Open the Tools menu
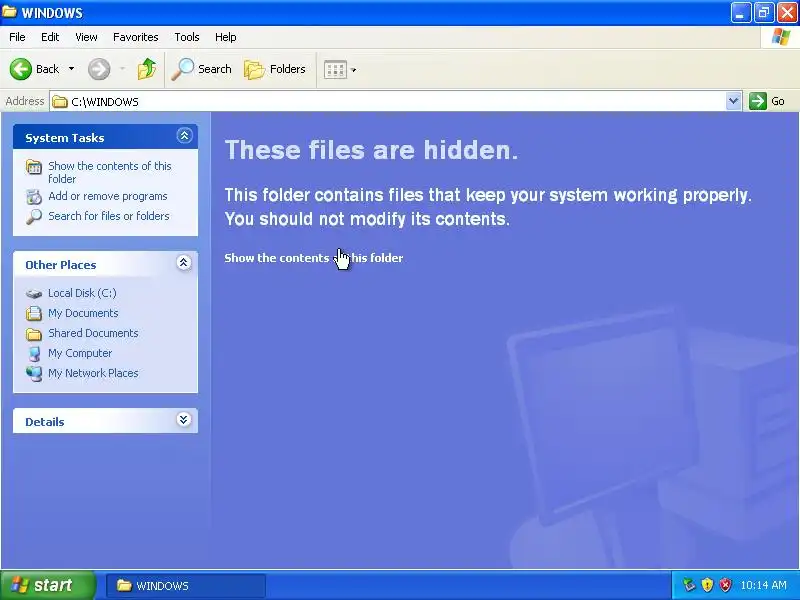This screenshot has height=600, width=800. click(187, 37)
